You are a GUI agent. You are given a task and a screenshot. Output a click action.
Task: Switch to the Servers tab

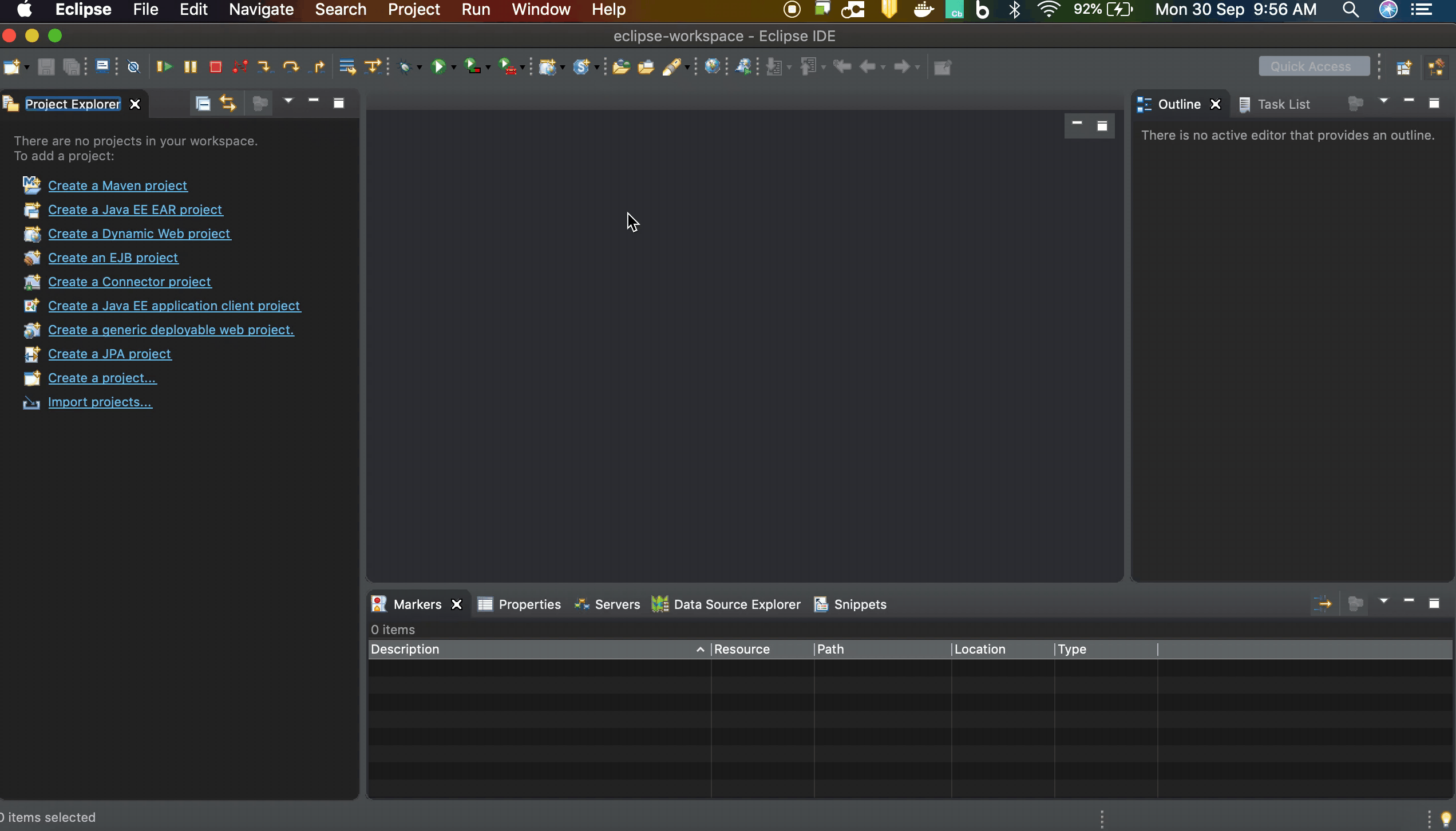pyautogui.click(x=617, y=604)
